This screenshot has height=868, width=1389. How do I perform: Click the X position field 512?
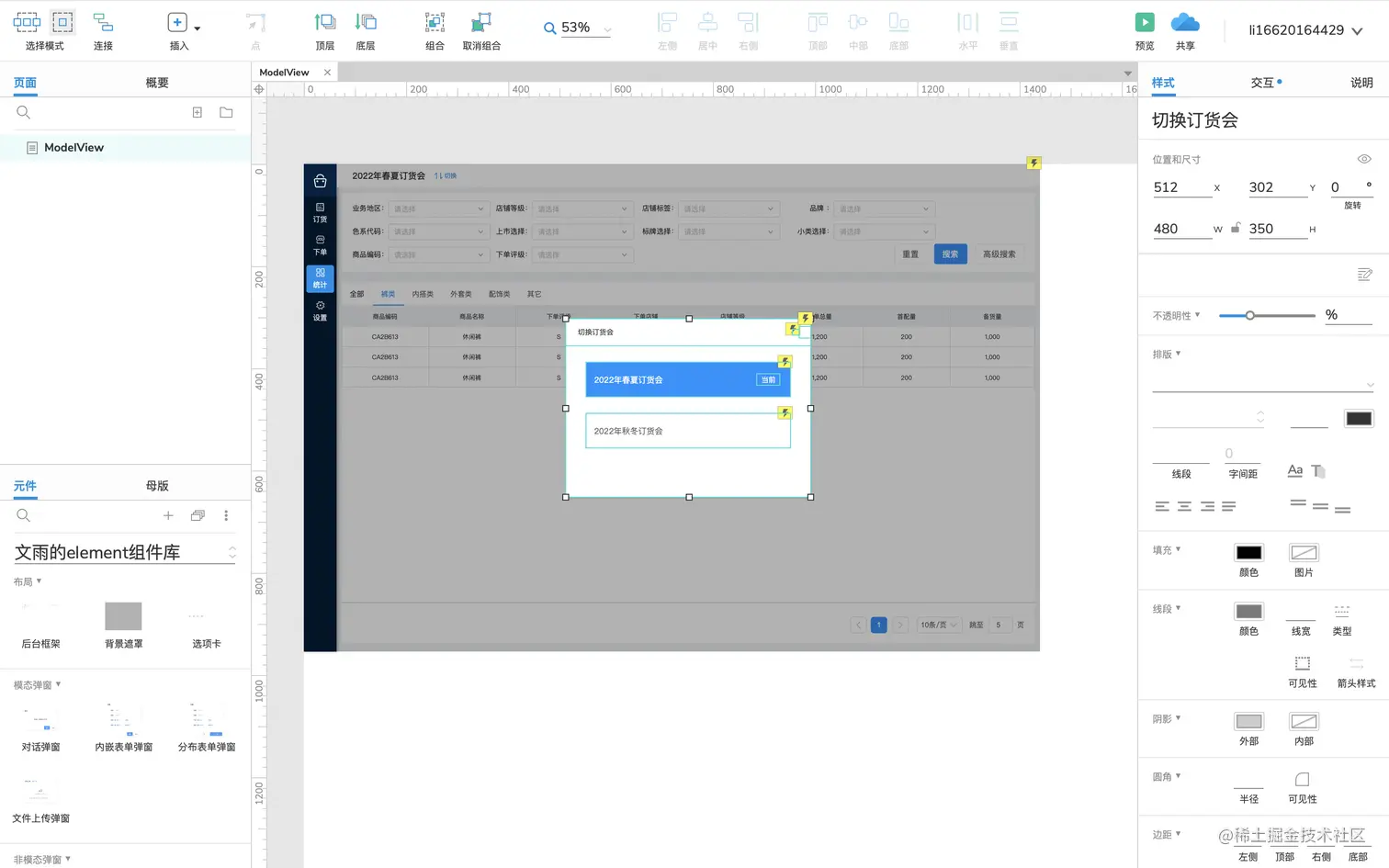point(1181,187)
